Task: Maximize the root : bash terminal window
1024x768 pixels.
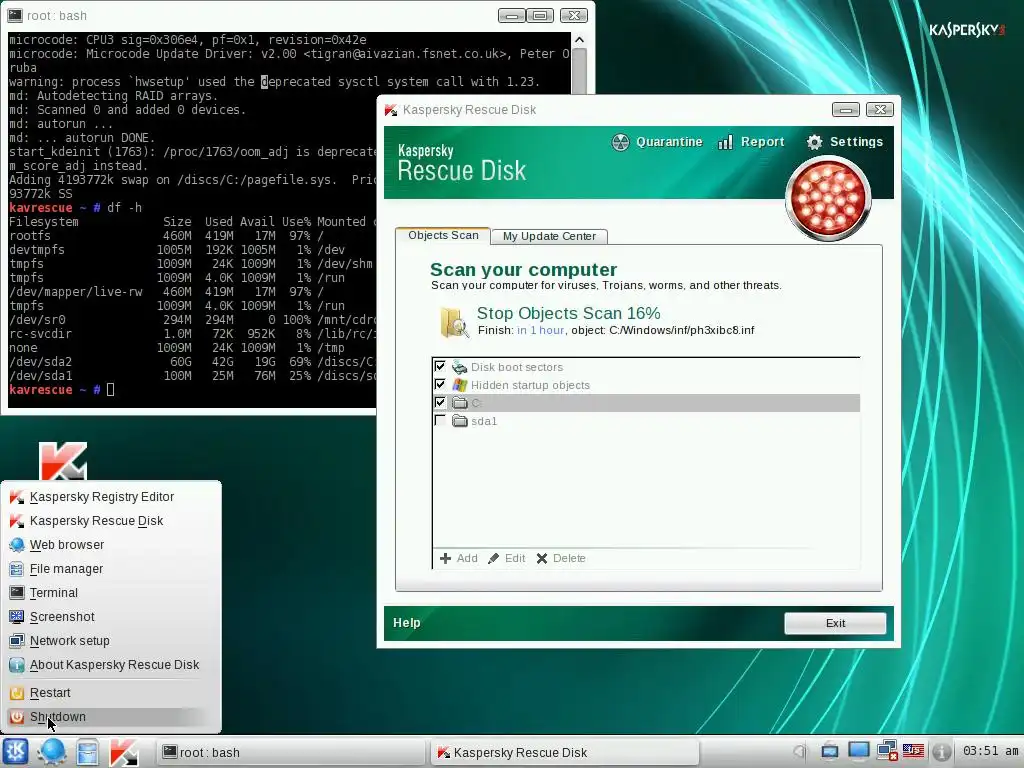Action: click(x=540, y=16)
